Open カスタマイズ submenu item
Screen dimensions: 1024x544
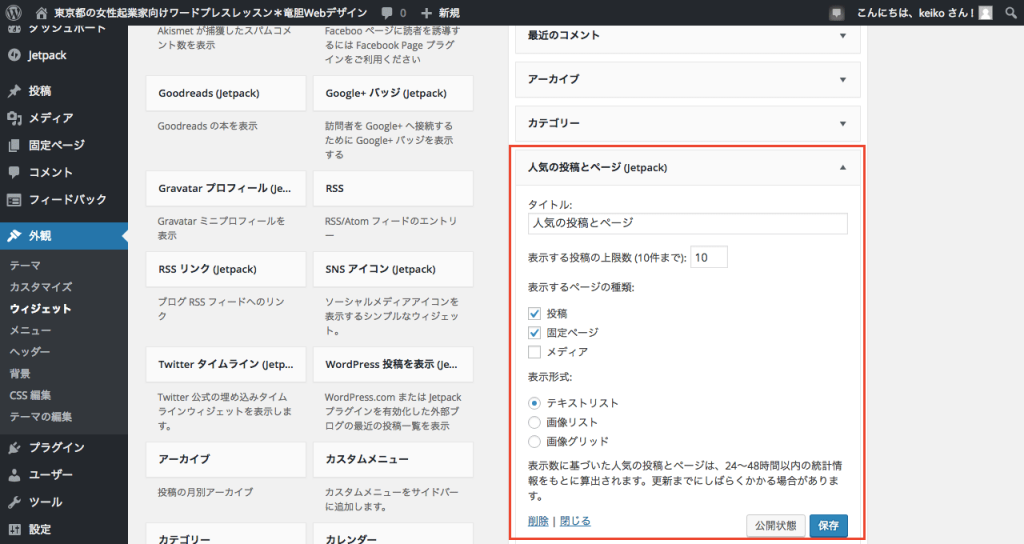pyautogui.click(x=40, y=287)
